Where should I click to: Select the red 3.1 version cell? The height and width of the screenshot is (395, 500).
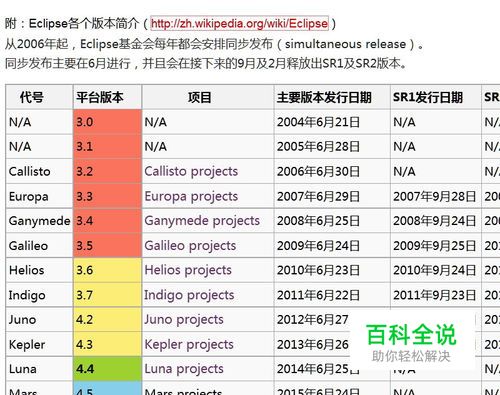coord(107,146)
